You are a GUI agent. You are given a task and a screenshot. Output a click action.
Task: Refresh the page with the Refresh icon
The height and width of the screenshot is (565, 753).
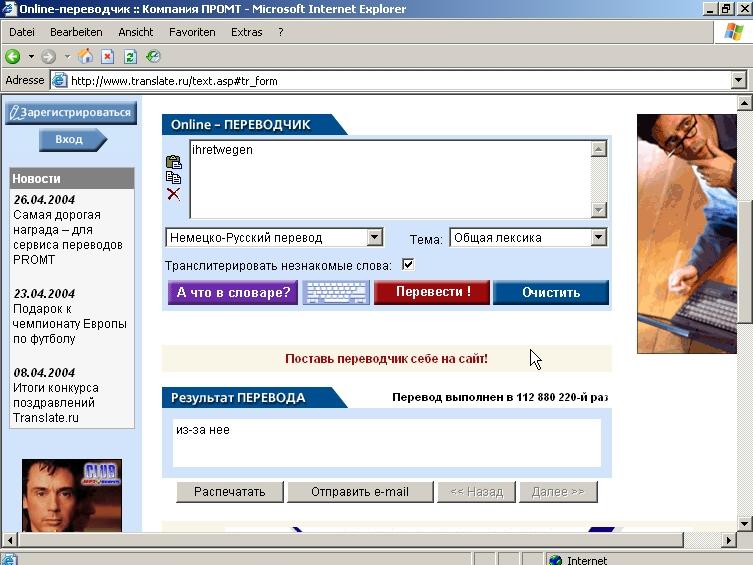coord(130,57)
